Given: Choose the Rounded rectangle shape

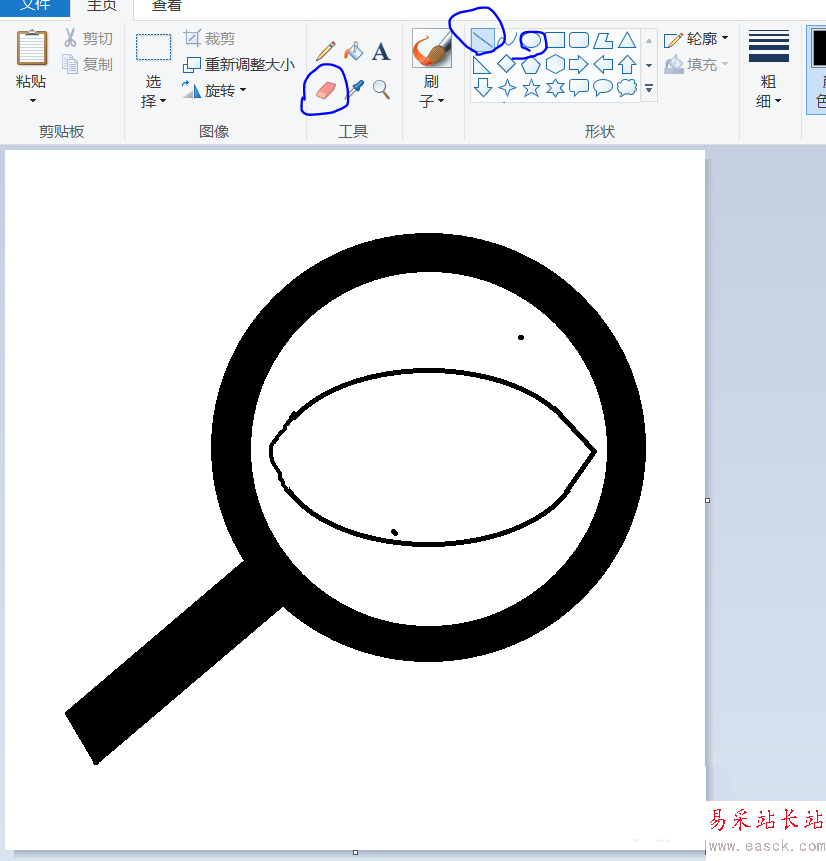Looking at the screenshot, I should (579, 40).
